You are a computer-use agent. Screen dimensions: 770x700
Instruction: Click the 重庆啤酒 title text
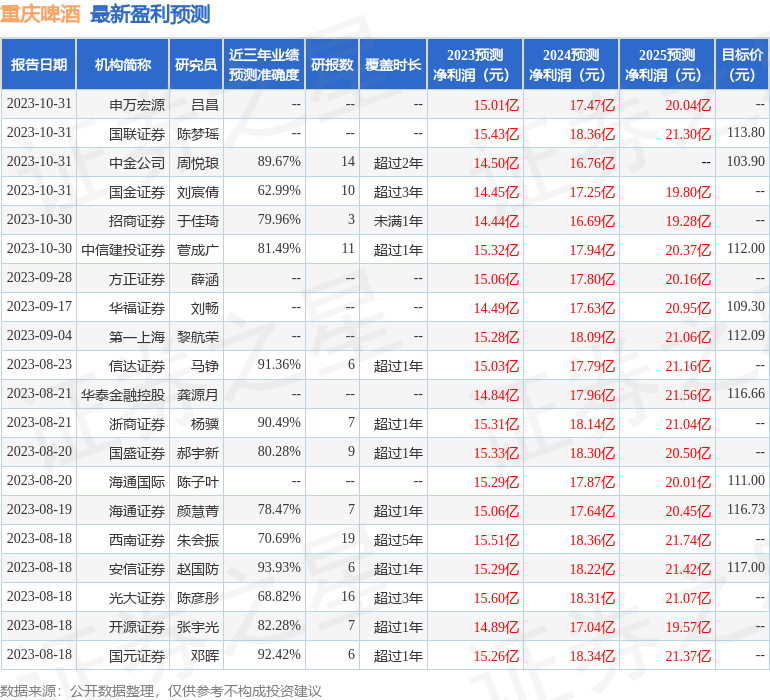point(40,14)
